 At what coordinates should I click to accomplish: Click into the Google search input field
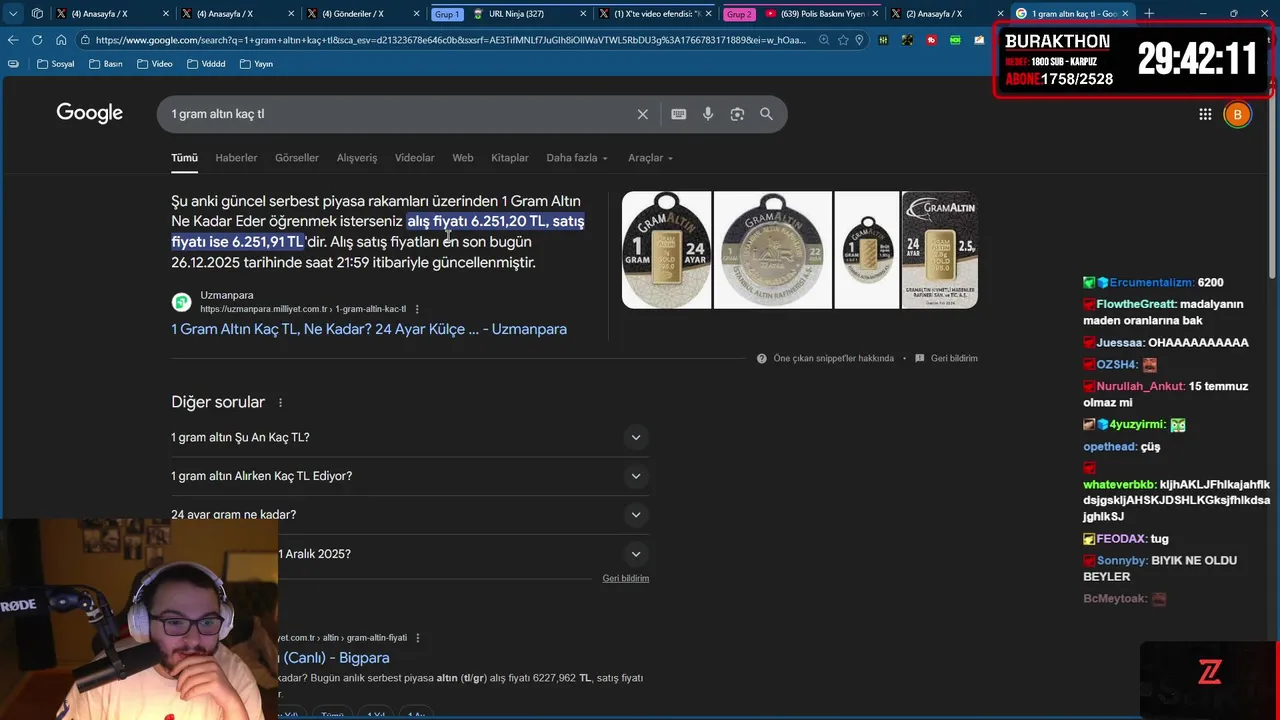[x=400, y=114]
